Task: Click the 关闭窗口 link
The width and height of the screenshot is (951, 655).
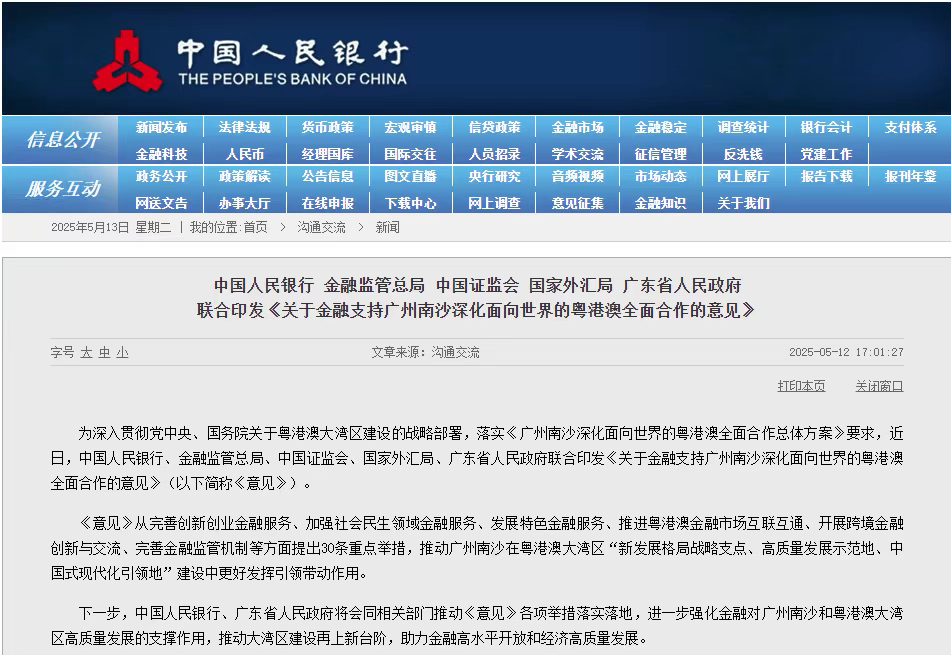Action: [879, 386]
